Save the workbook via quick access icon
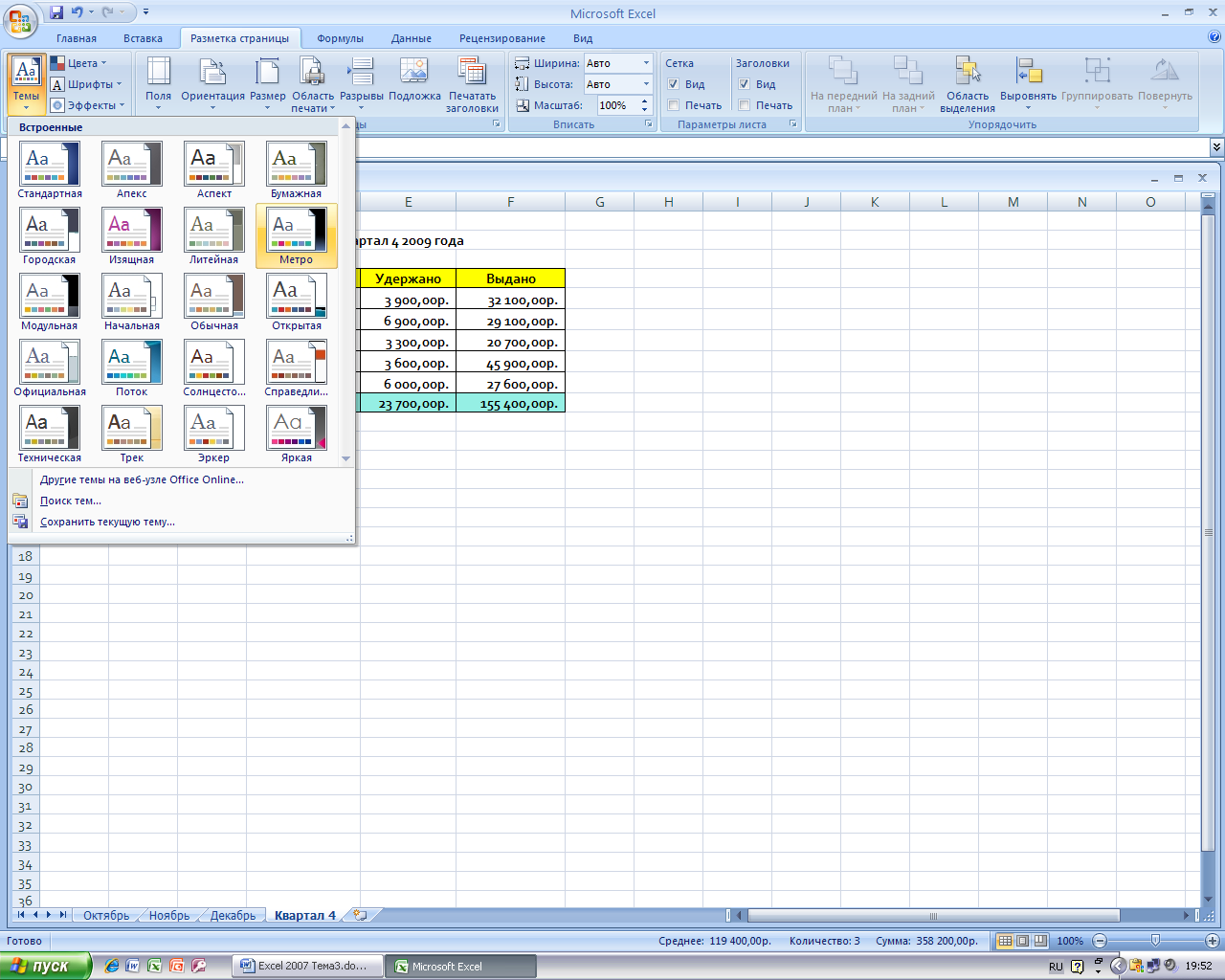This screenshot has height=980, width=1225. 56,12
